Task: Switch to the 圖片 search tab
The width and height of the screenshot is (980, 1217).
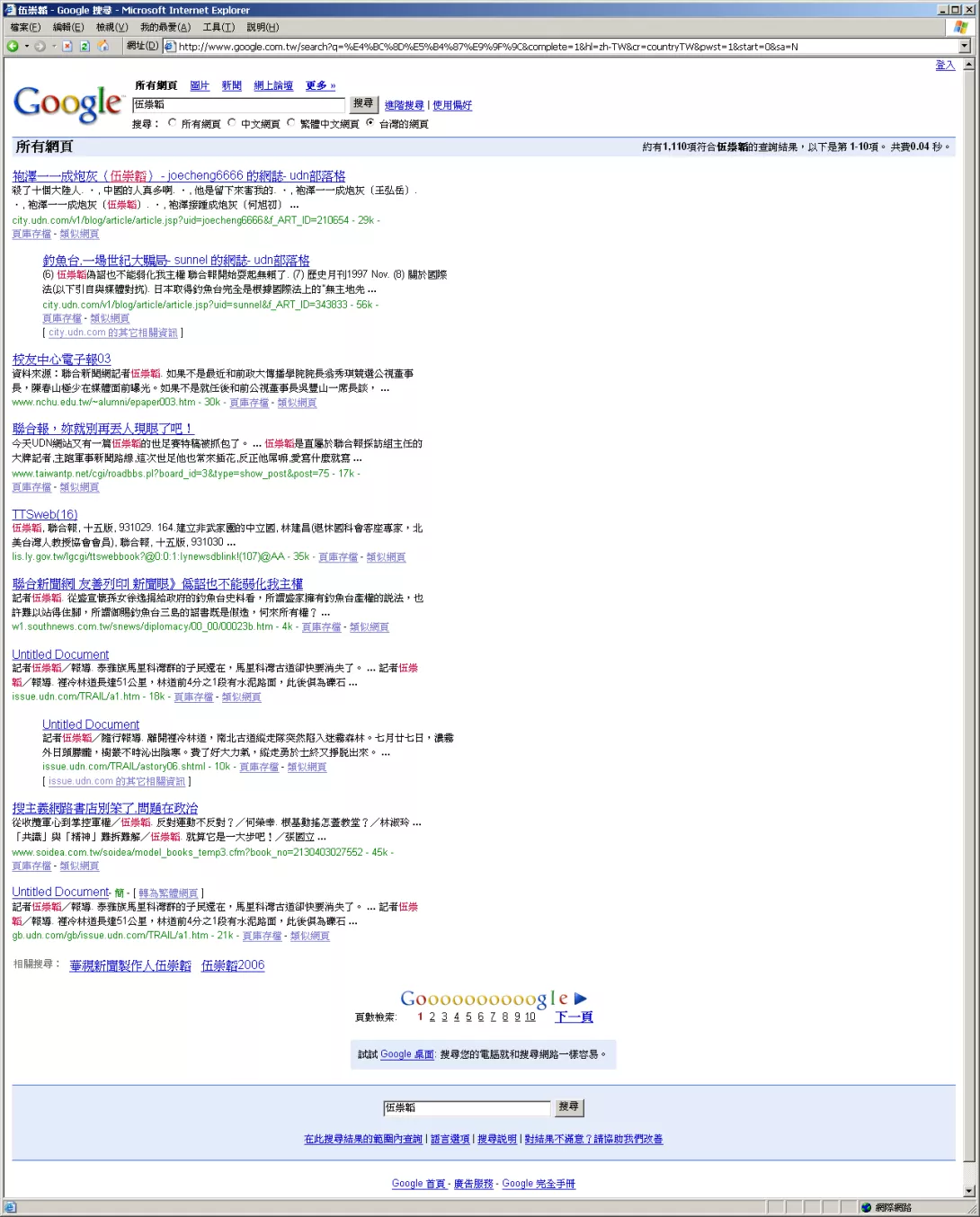Action: [200, 85]
